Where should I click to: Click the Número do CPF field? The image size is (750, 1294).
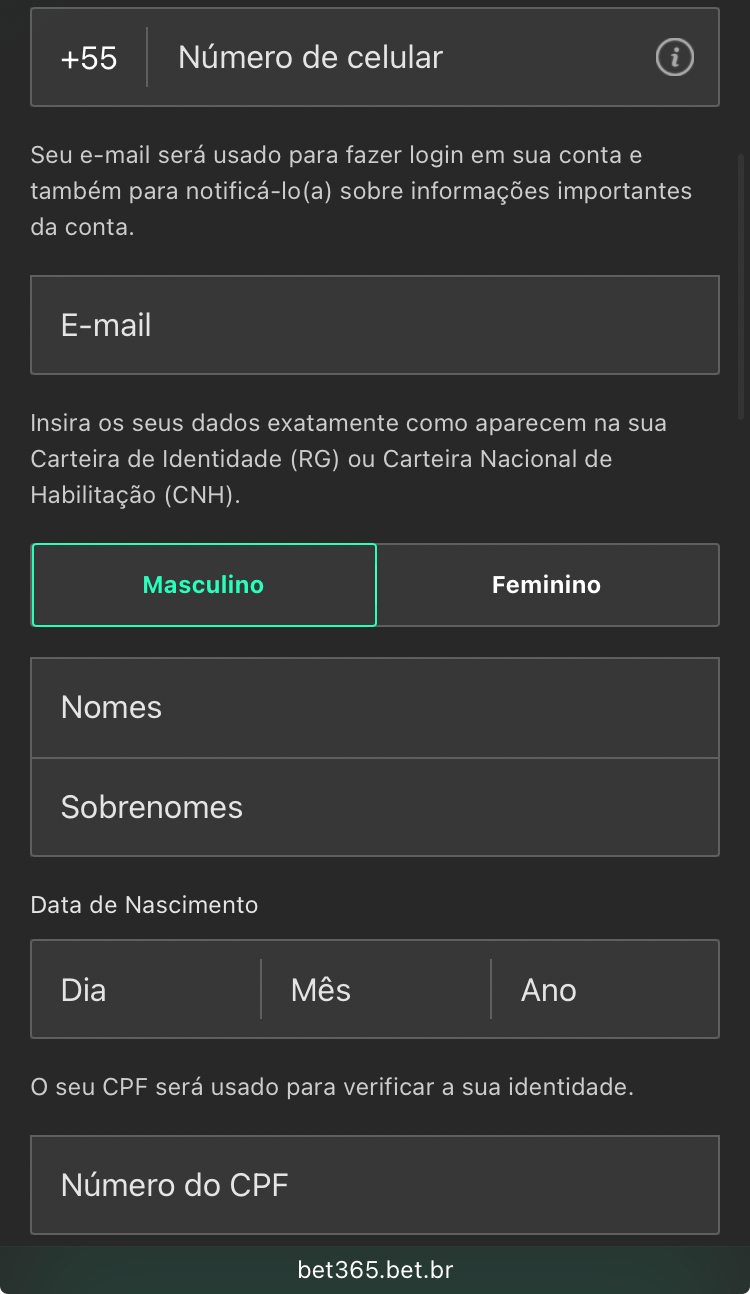coord(375,1185)
